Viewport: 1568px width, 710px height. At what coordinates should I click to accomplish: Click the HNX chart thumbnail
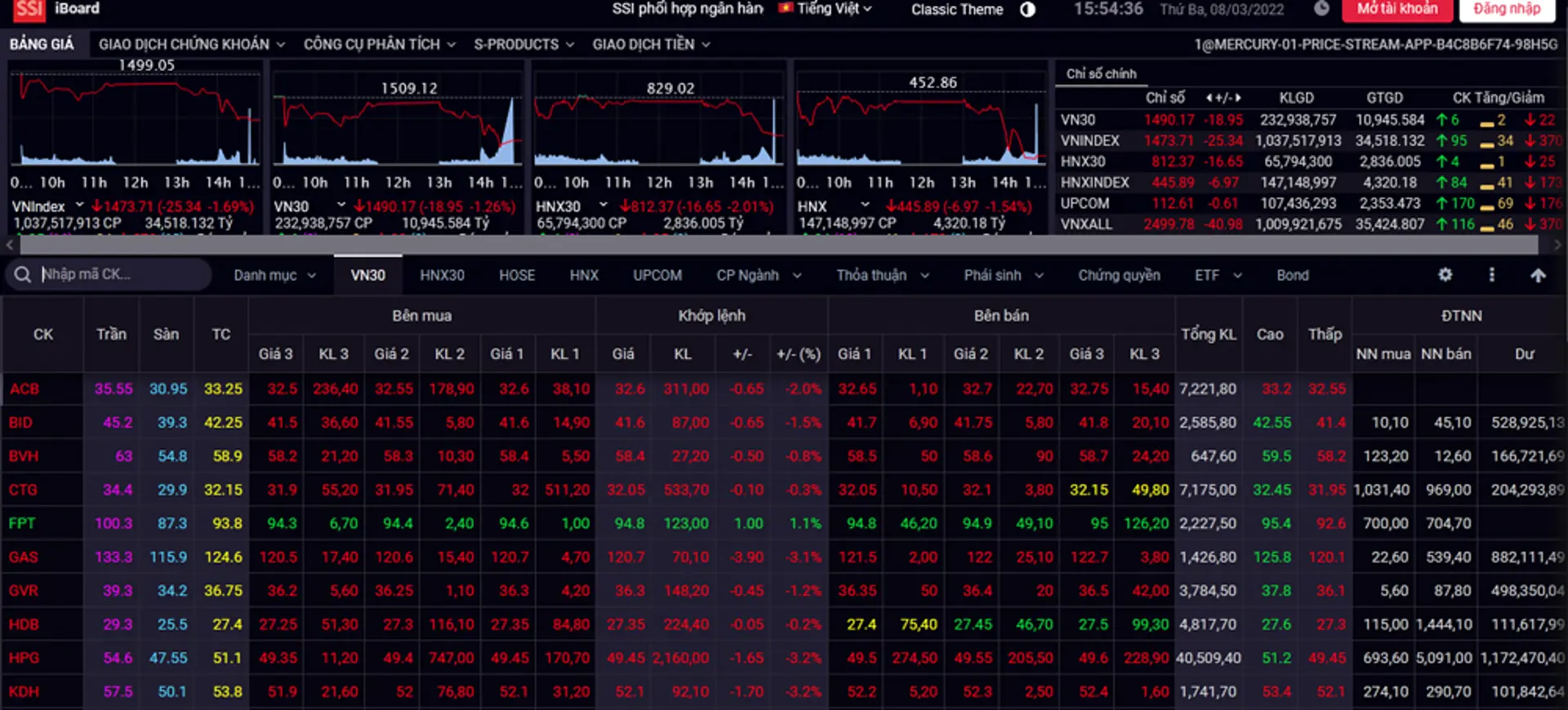tap(920, 120)
